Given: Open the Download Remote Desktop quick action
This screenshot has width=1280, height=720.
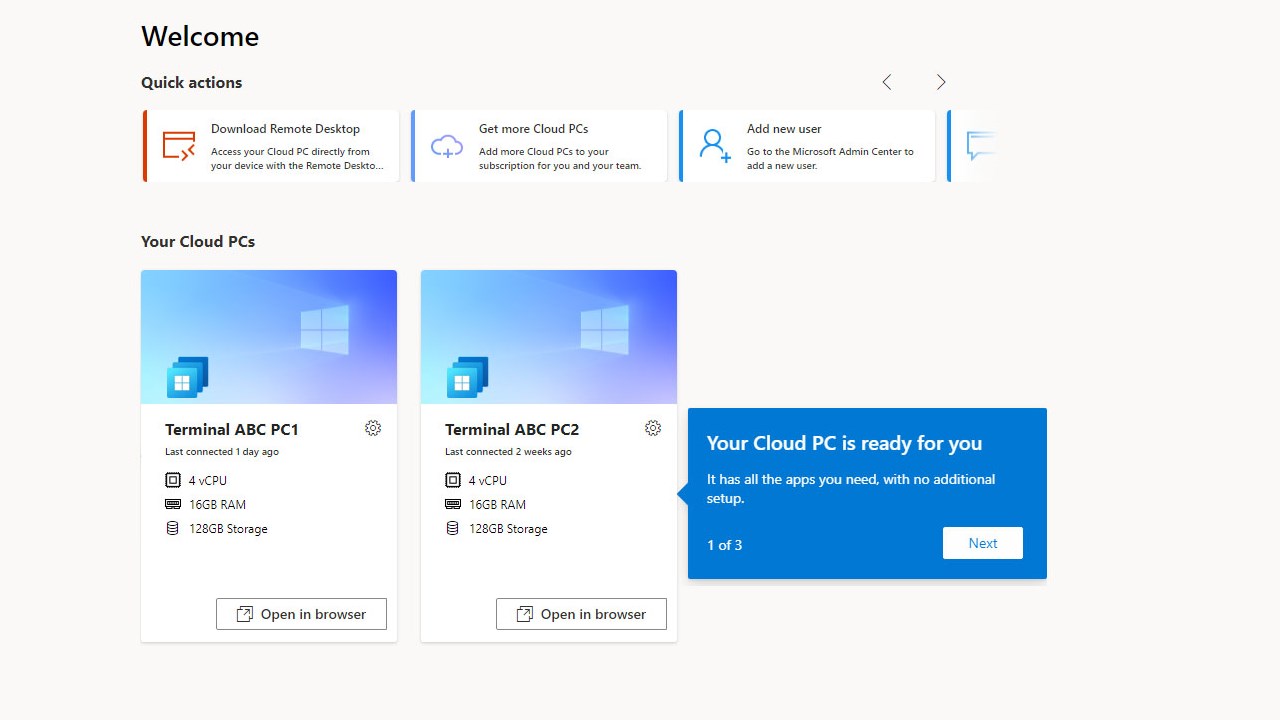Looking at the screenshot, I should click(x=271, y=146).
